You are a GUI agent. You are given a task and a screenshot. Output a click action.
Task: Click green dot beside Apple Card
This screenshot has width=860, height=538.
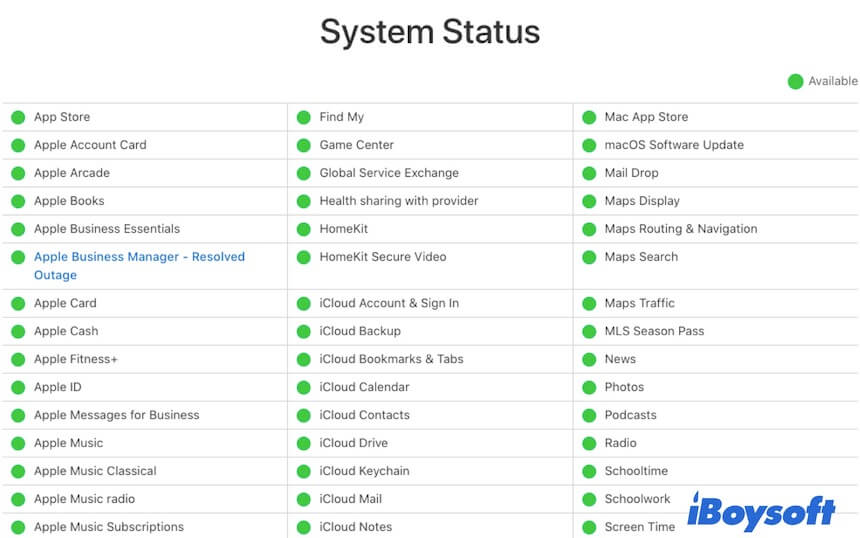pyautogui.click(x=18, y=304)
